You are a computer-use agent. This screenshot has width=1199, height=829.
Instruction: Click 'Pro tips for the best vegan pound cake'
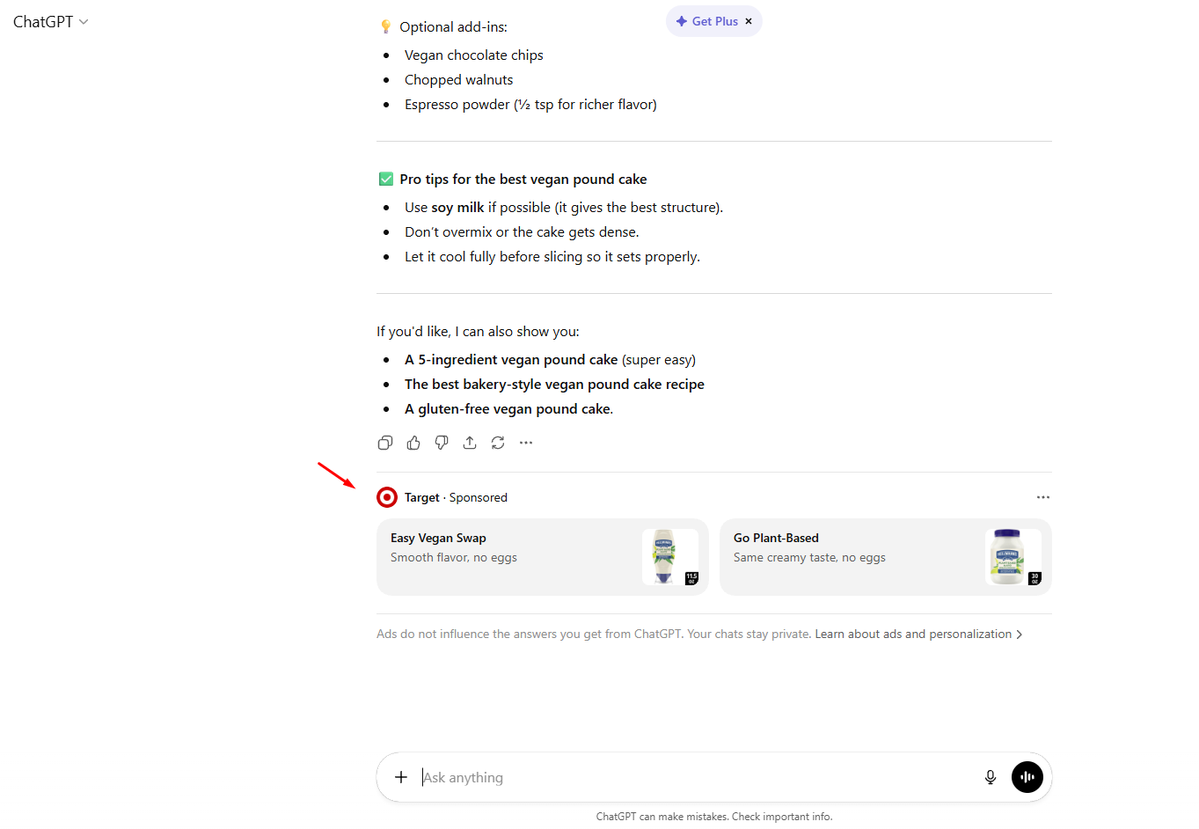(x=523, y=179)
